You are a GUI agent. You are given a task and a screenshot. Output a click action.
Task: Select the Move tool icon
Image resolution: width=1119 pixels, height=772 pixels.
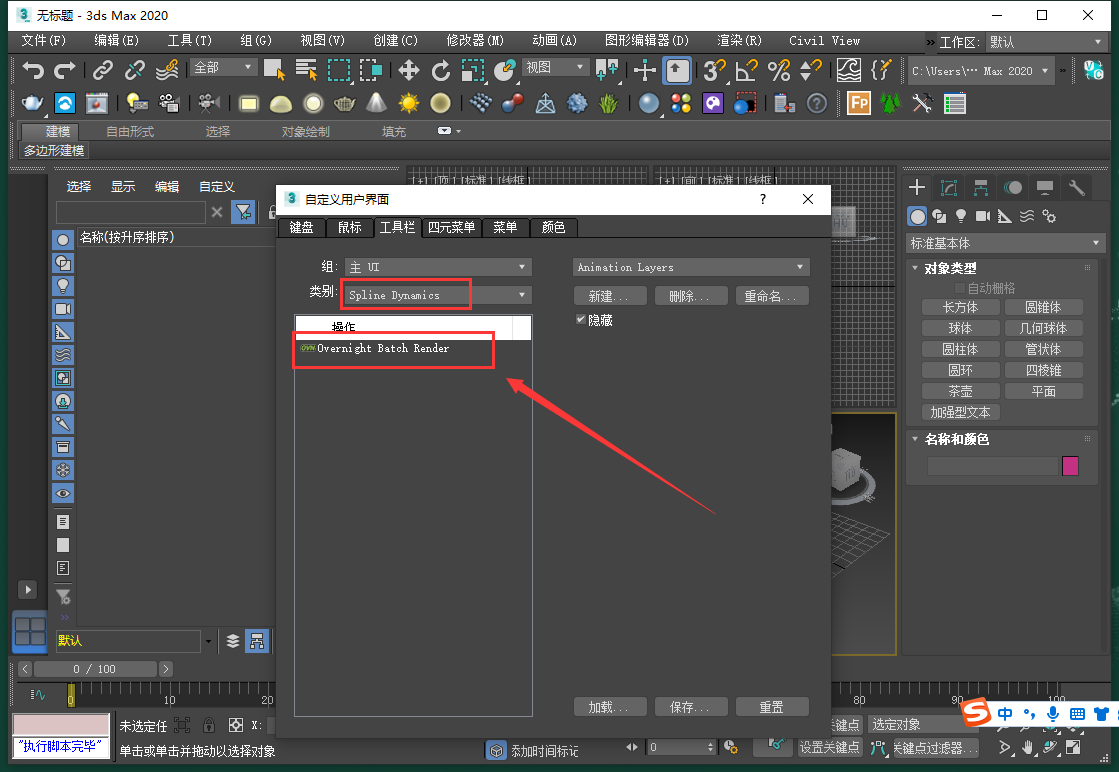click(409, 70)
